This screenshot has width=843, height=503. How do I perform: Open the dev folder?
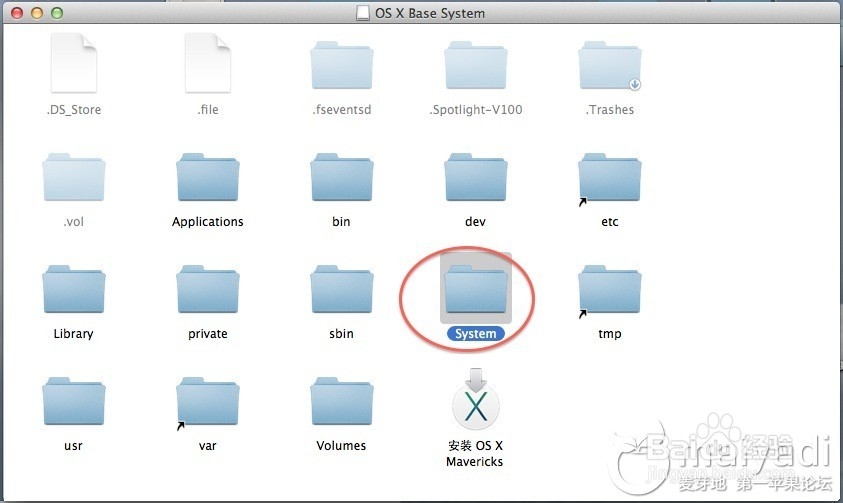[x=476, y=178]
